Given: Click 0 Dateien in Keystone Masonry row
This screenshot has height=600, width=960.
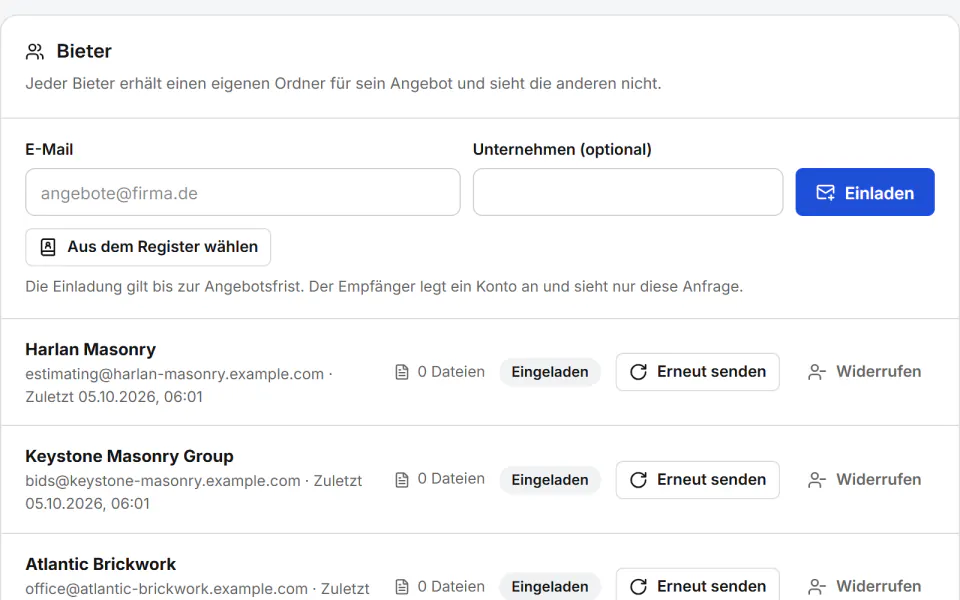Looking at the screenshot, I should point(451,479).
